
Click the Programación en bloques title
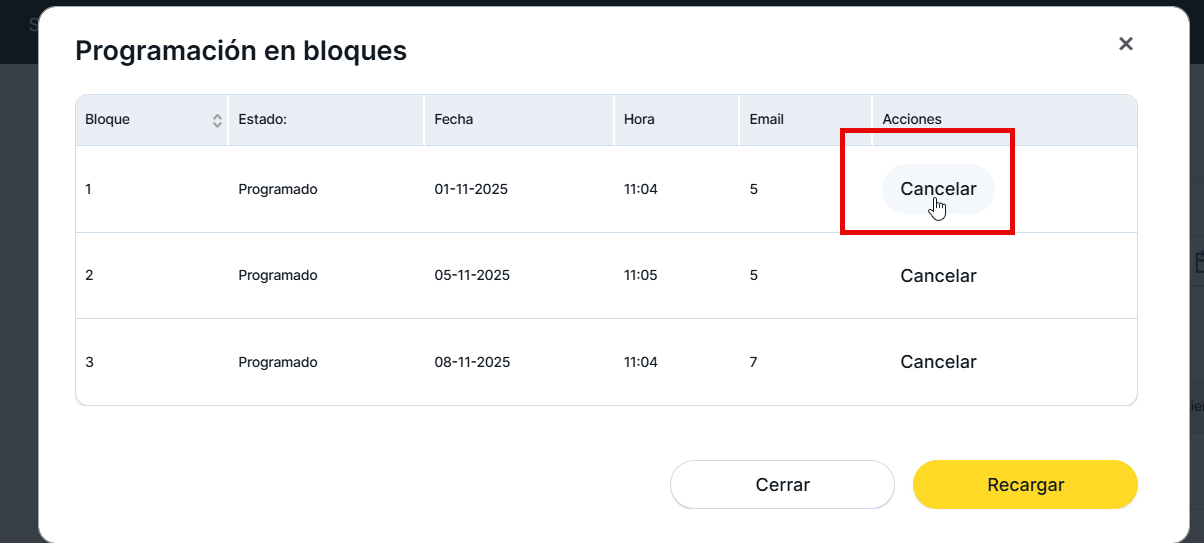[x=241, y=51]
